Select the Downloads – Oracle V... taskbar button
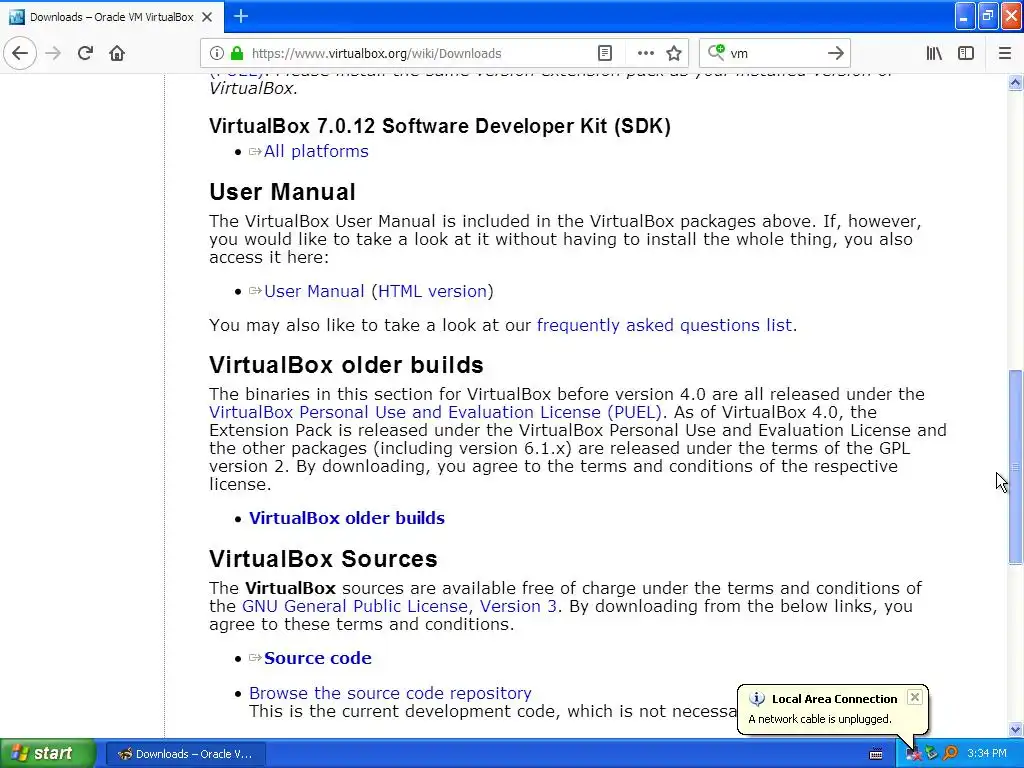The width and height of the screenshot is (1024, 768). point(185,754)
